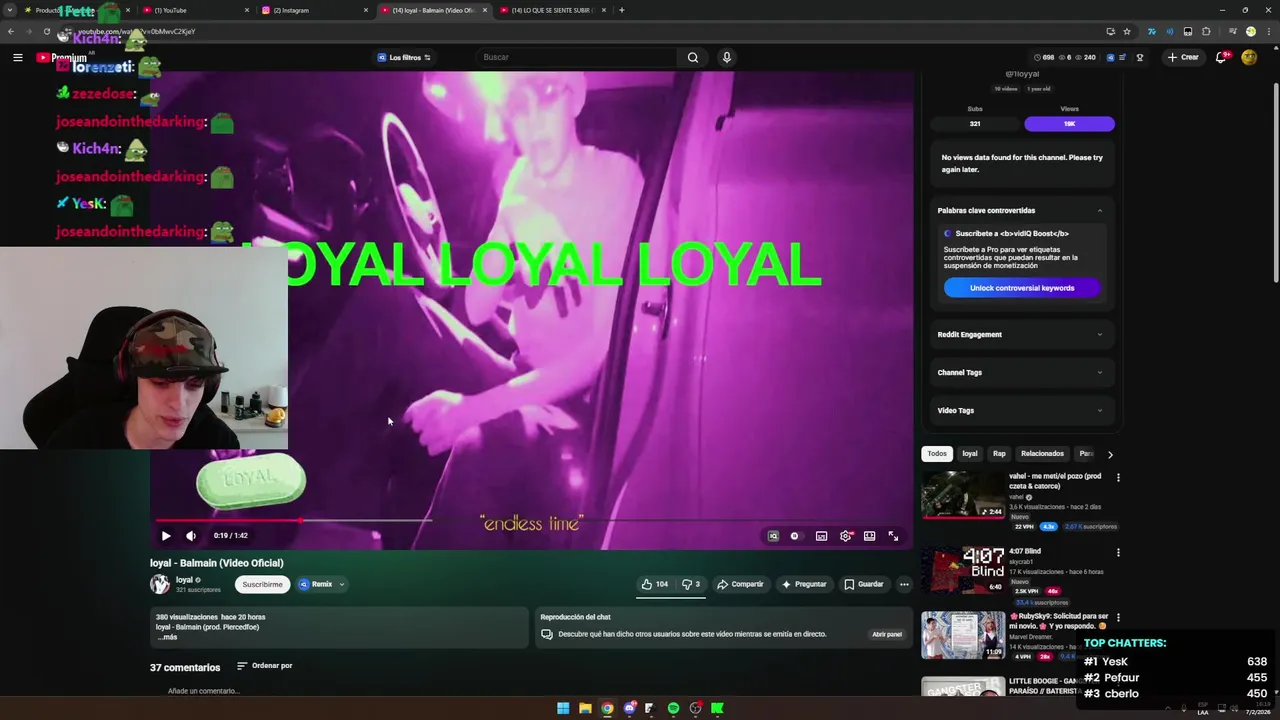Image resolution: width=1280 pixels, height=720 pixels.
Task: Click the vidIQ icon in player controls
Action: [x=773, y=536]
